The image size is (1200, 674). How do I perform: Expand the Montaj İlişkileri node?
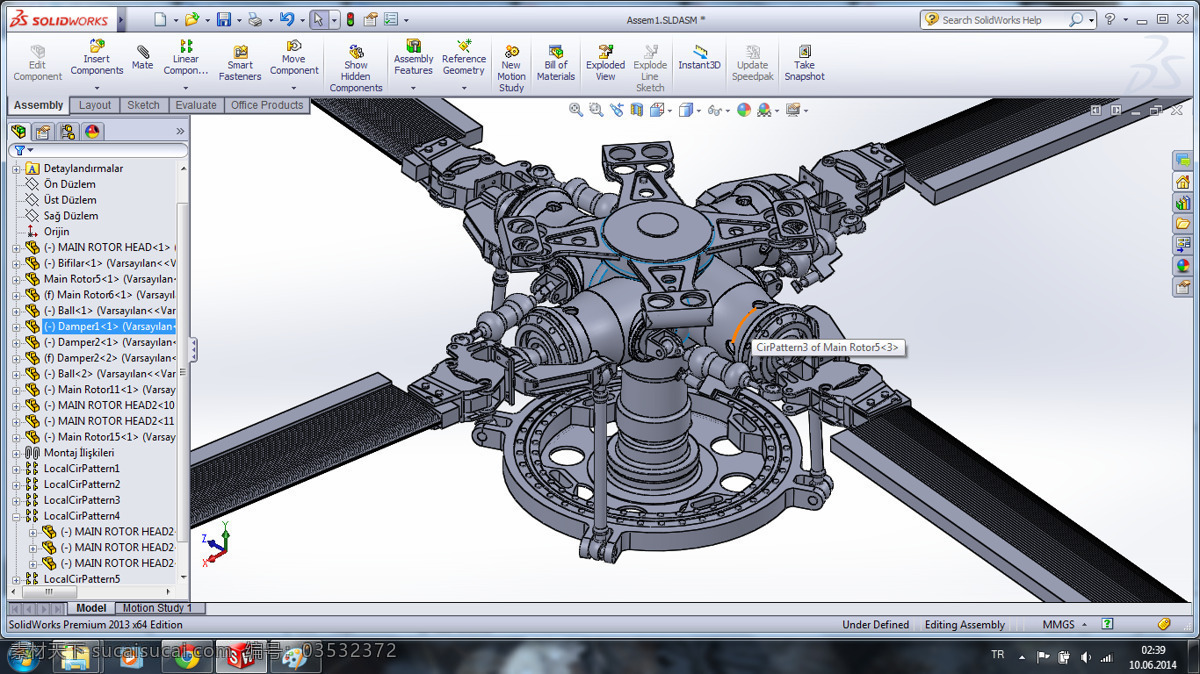tap(16, 453)
